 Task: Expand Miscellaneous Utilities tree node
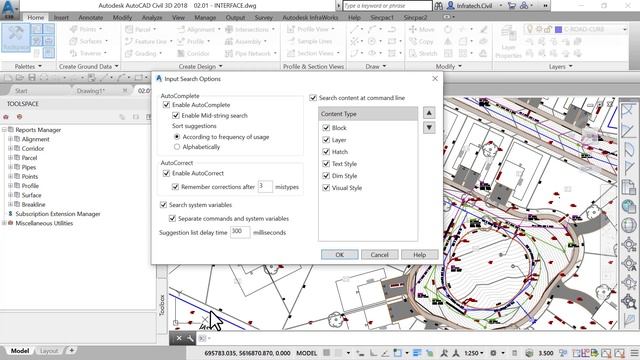(x=4, y=223)
